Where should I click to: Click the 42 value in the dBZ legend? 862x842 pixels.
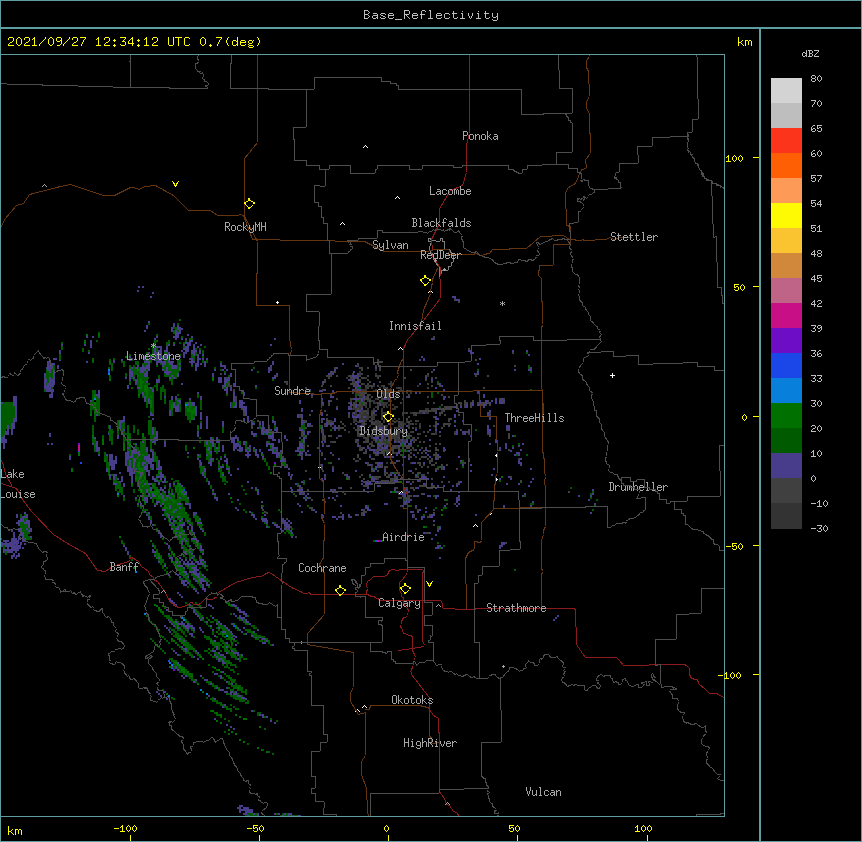click(x=816, y=303)
